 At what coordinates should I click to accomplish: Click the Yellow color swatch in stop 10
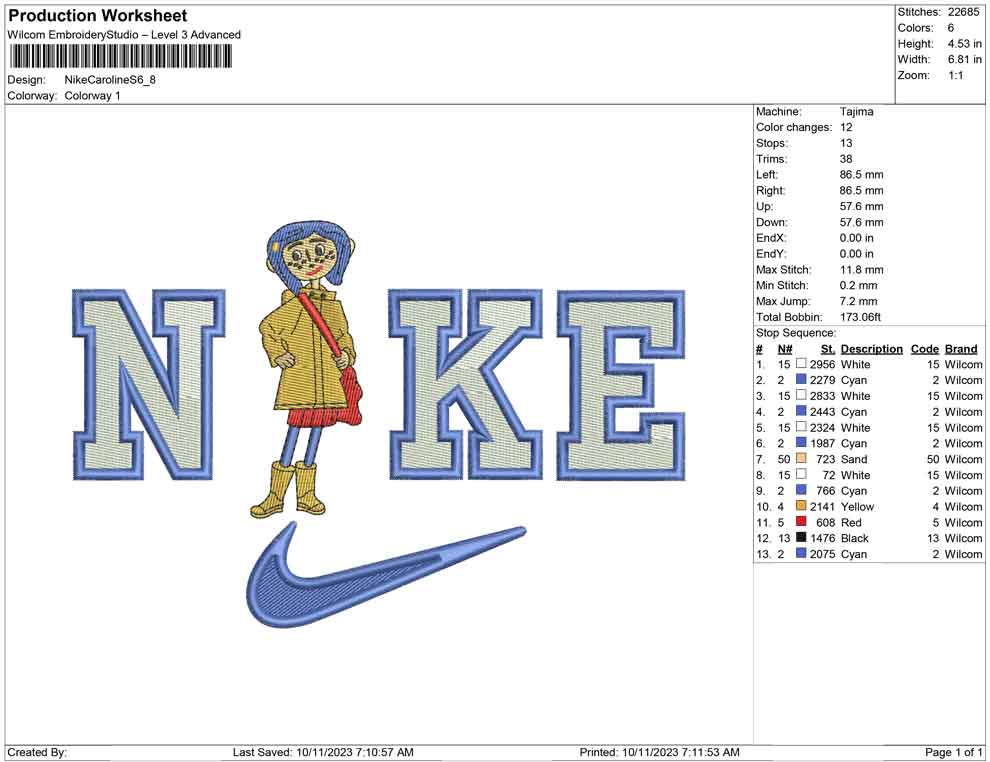click(801, 506)
